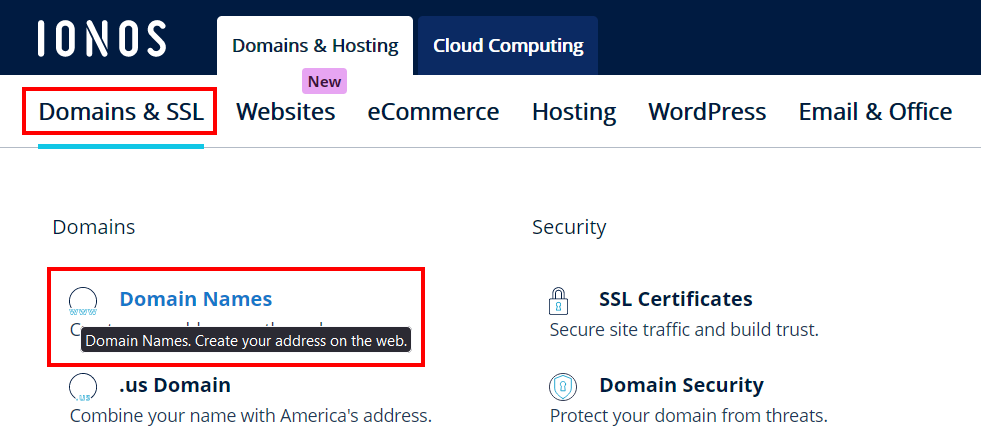Open the Domains & SSL menu
981x444 pixels.
tap(121, 112)
